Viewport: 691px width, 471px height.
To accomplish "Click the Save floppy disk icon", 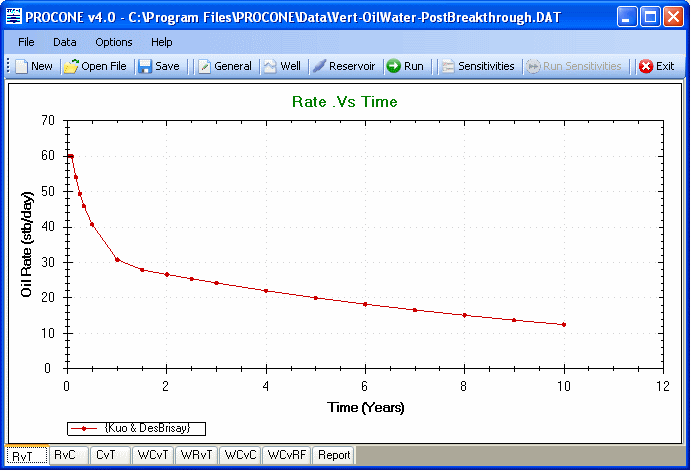I will point(145,67).
